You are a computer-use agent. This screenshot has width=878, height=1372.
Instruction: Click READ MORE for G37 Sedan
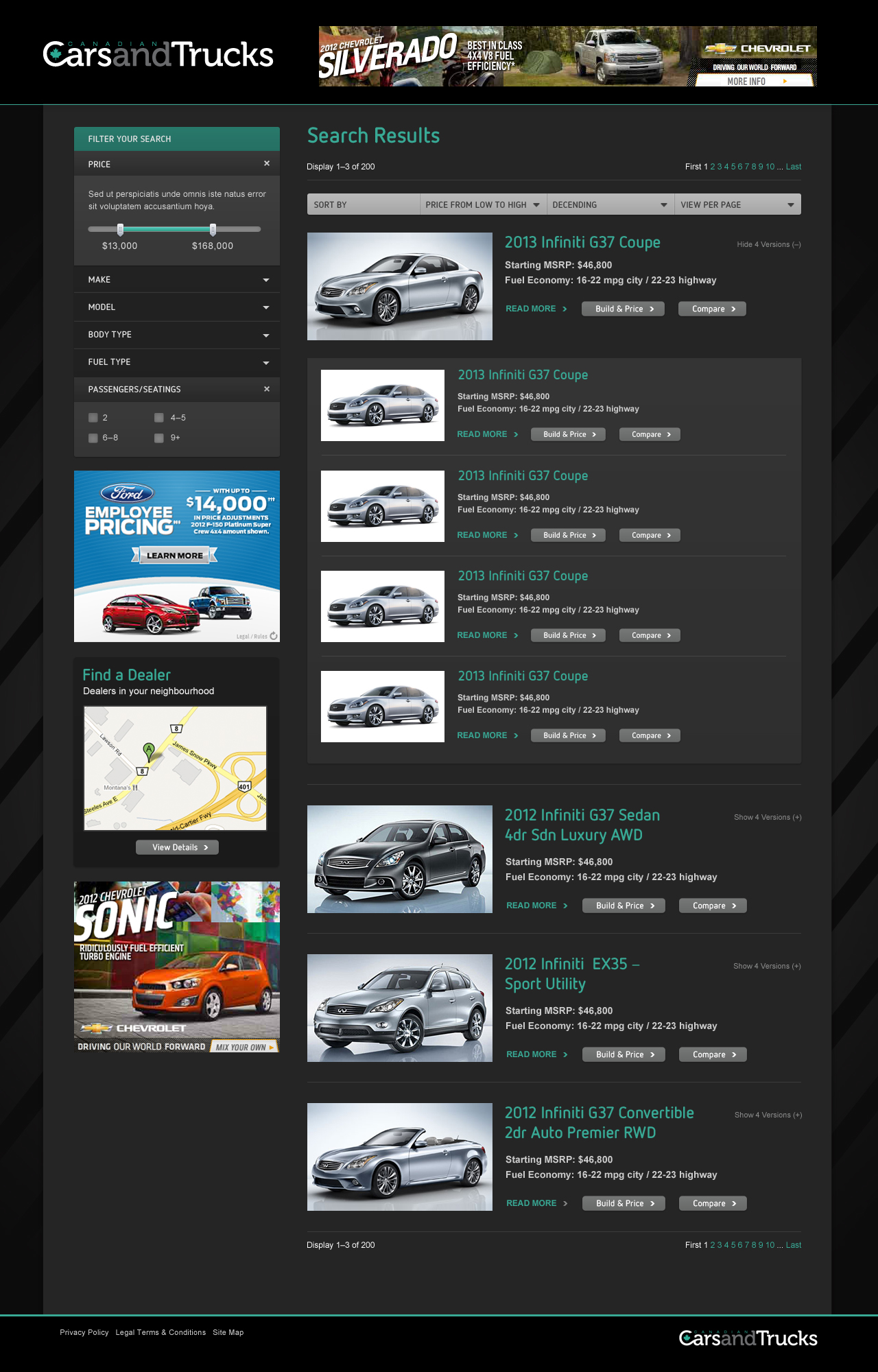(x=537, y=906)
